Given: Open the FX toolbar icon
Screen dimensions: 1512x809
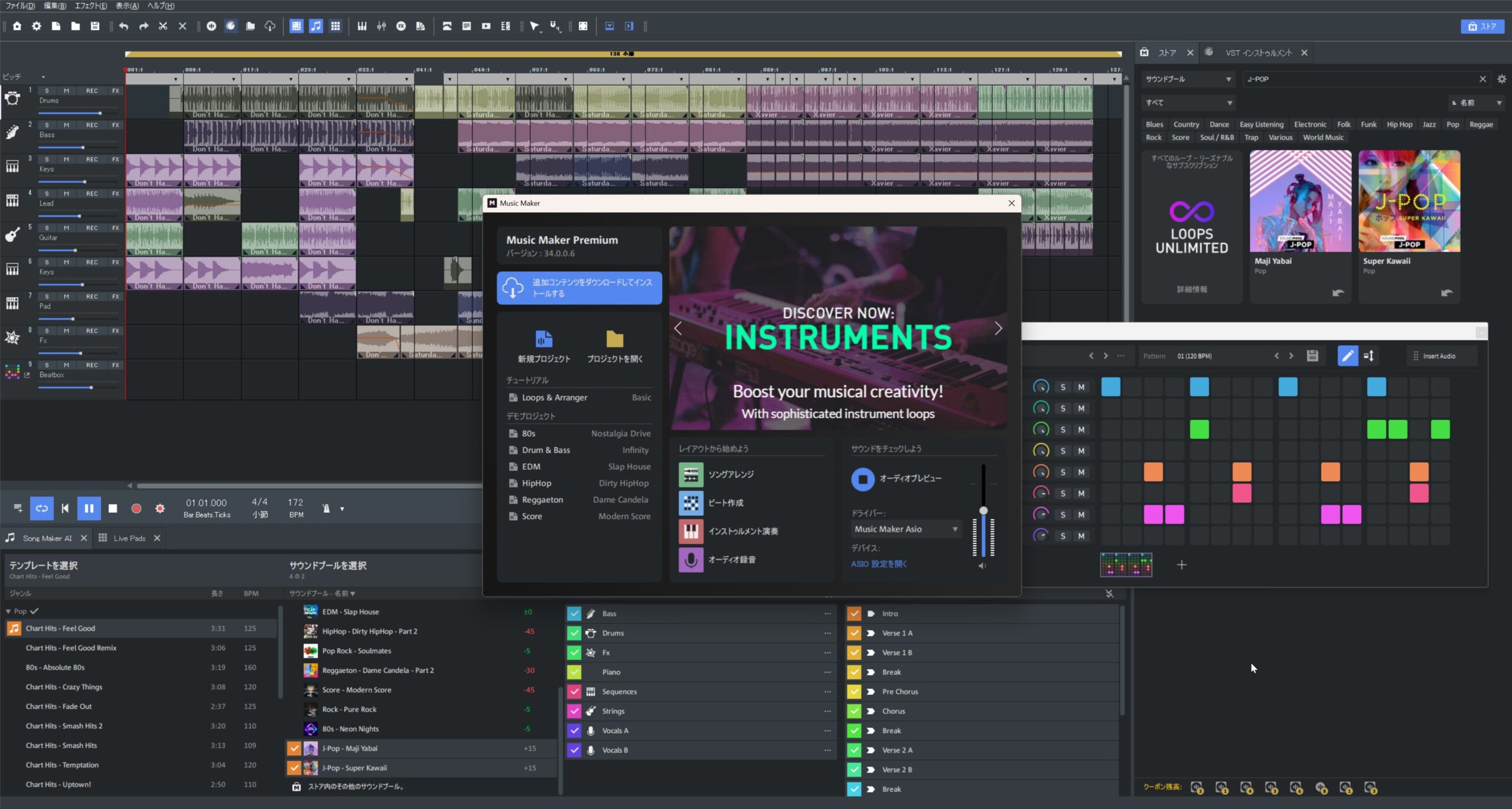Looking at the screenshot, I should pyautogui.click(x=402, y=26).
